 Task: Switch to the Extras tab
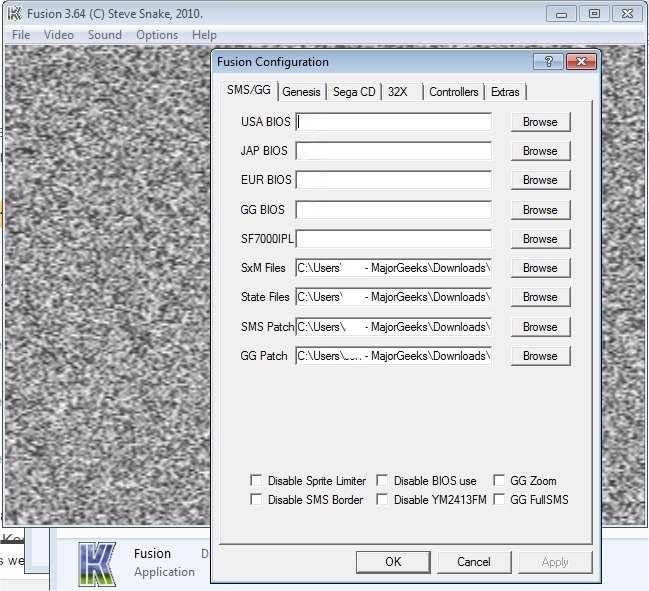(x=505, y=92)
